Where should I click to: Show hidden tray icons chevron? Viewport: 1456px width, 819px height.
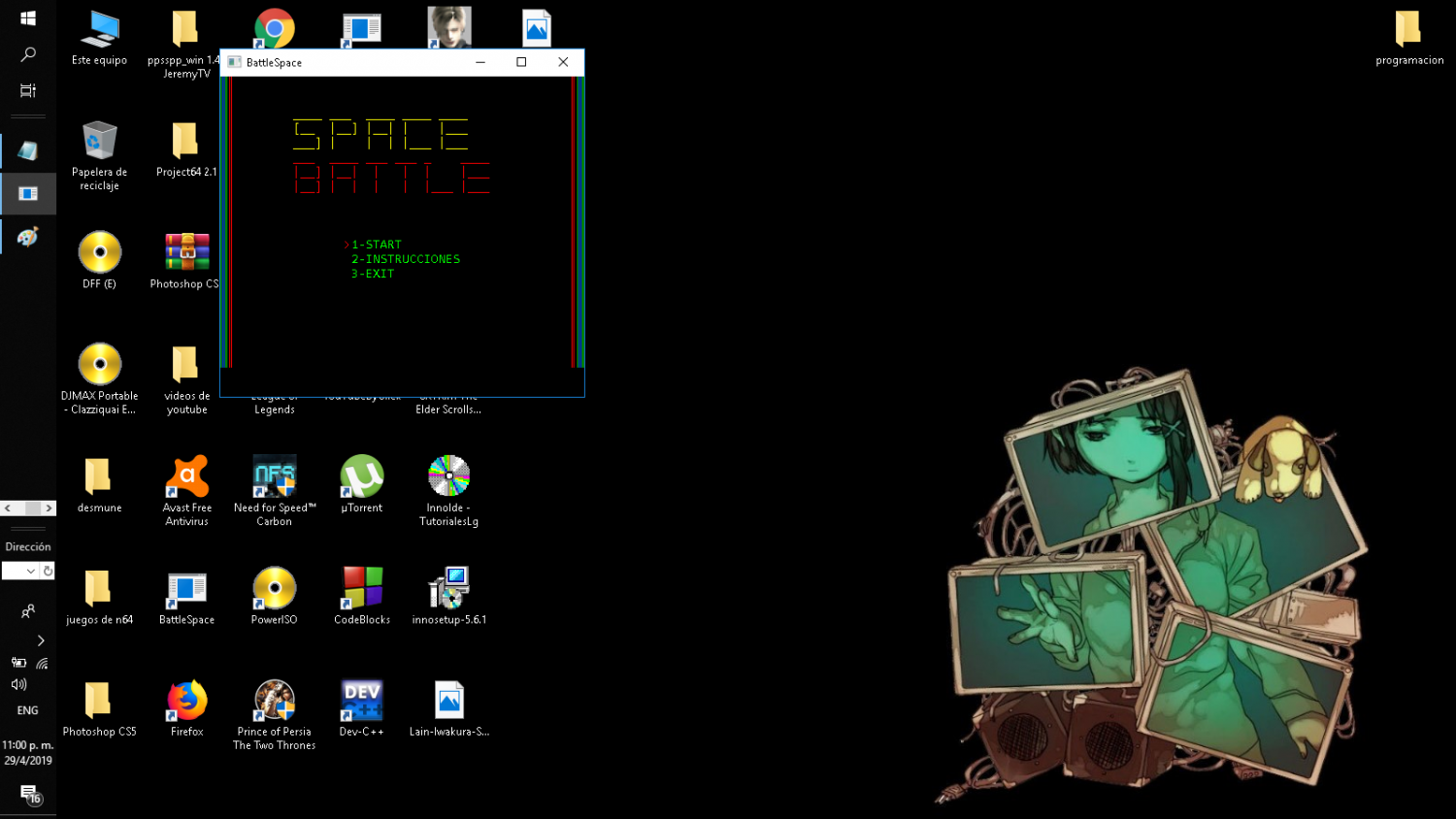41,640
